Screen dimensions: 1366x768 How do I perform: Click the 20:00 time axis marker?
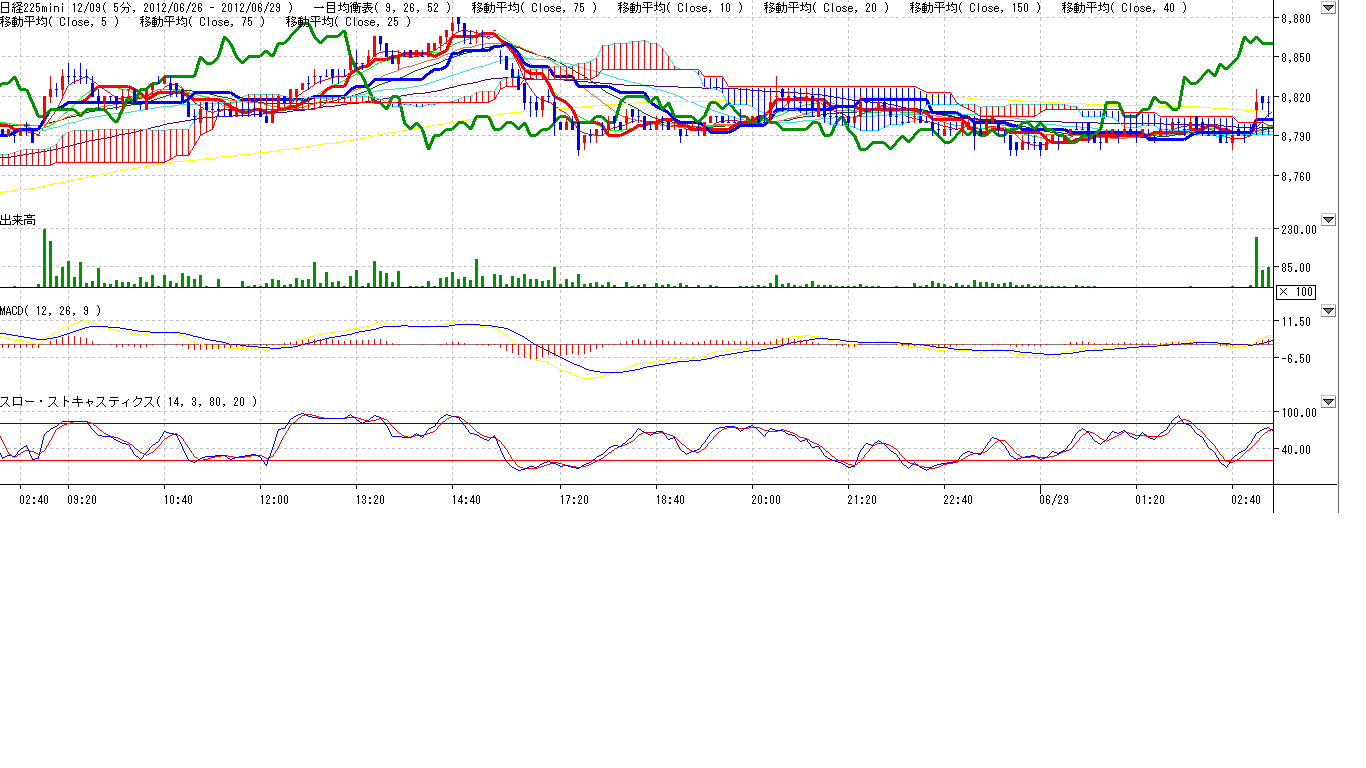tap(765, 500)
